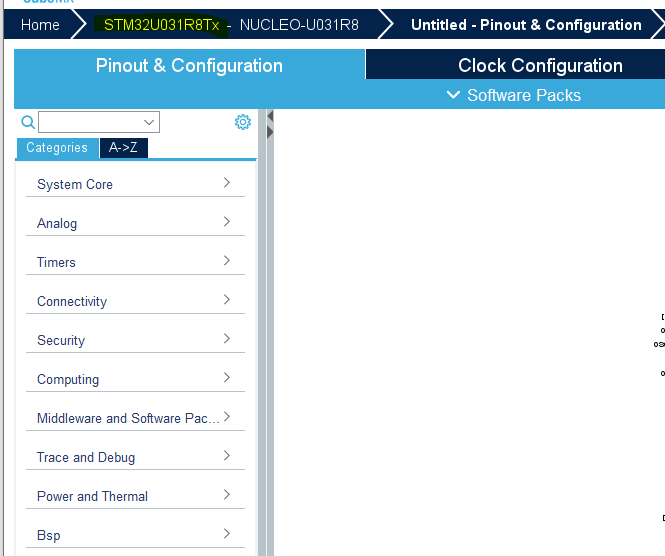665x556 pixels.
Task: Expand the panel using the right arrow
Action: point(270,132)
